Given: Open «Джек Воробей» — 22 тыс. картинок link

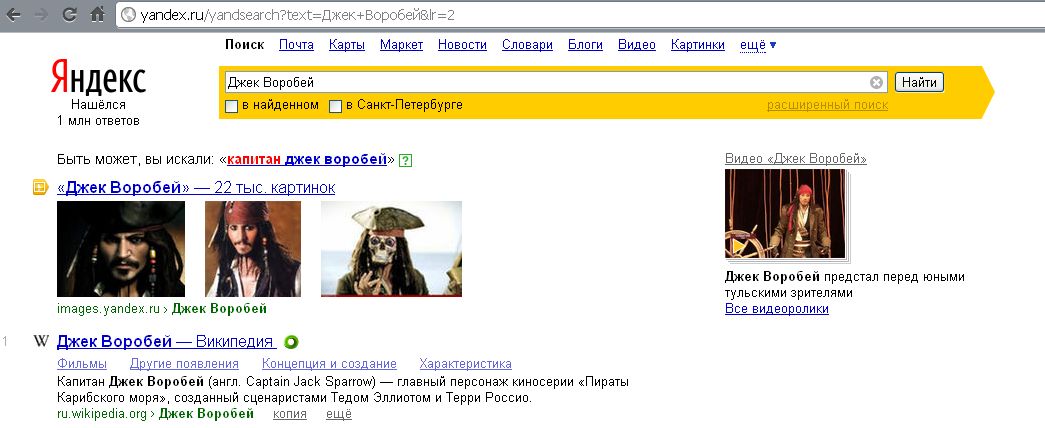Looking at the screenshot, I should tap(196, 187).
